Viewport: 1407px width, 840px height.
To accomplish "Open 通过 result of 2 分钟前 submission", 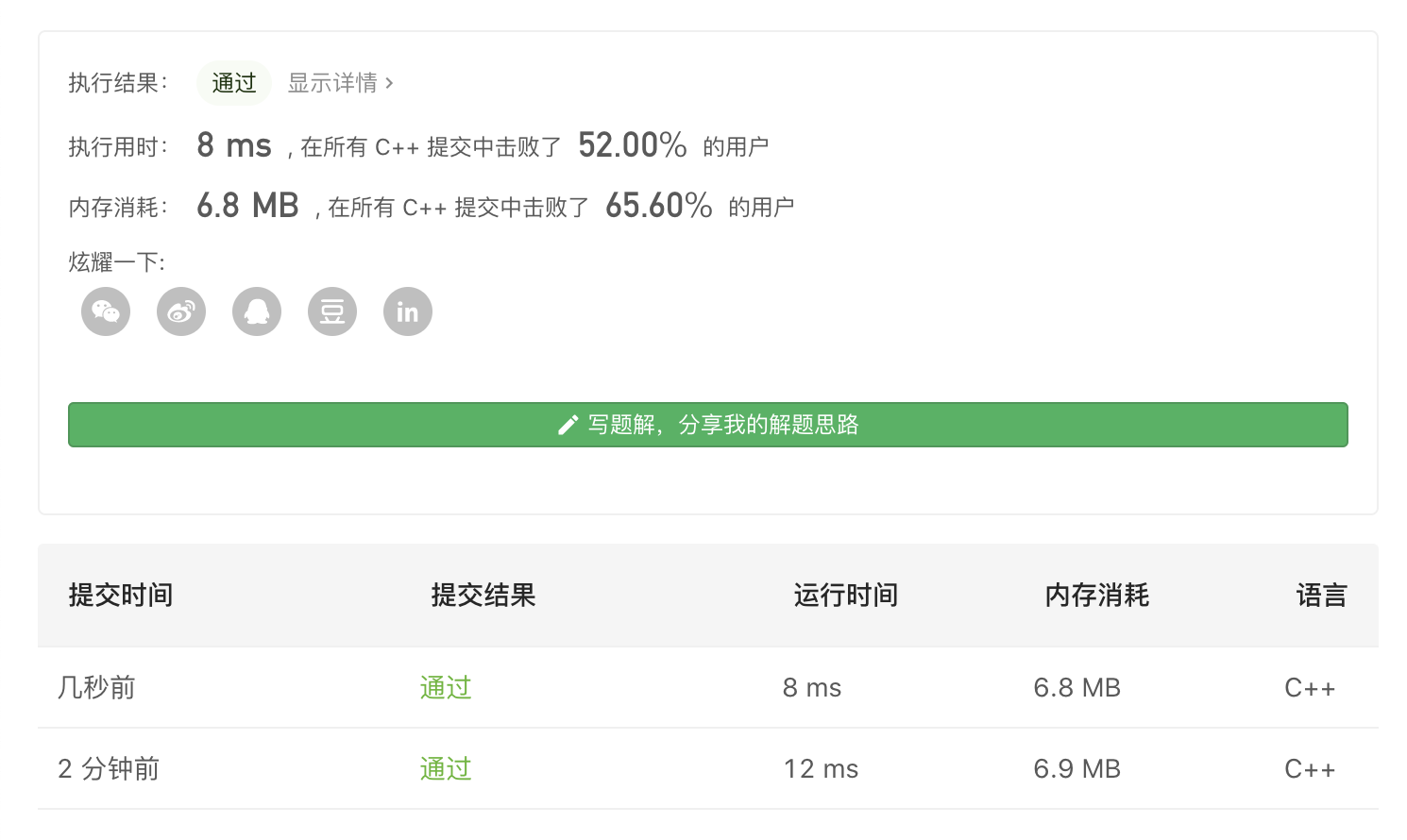I will (446, 769).
